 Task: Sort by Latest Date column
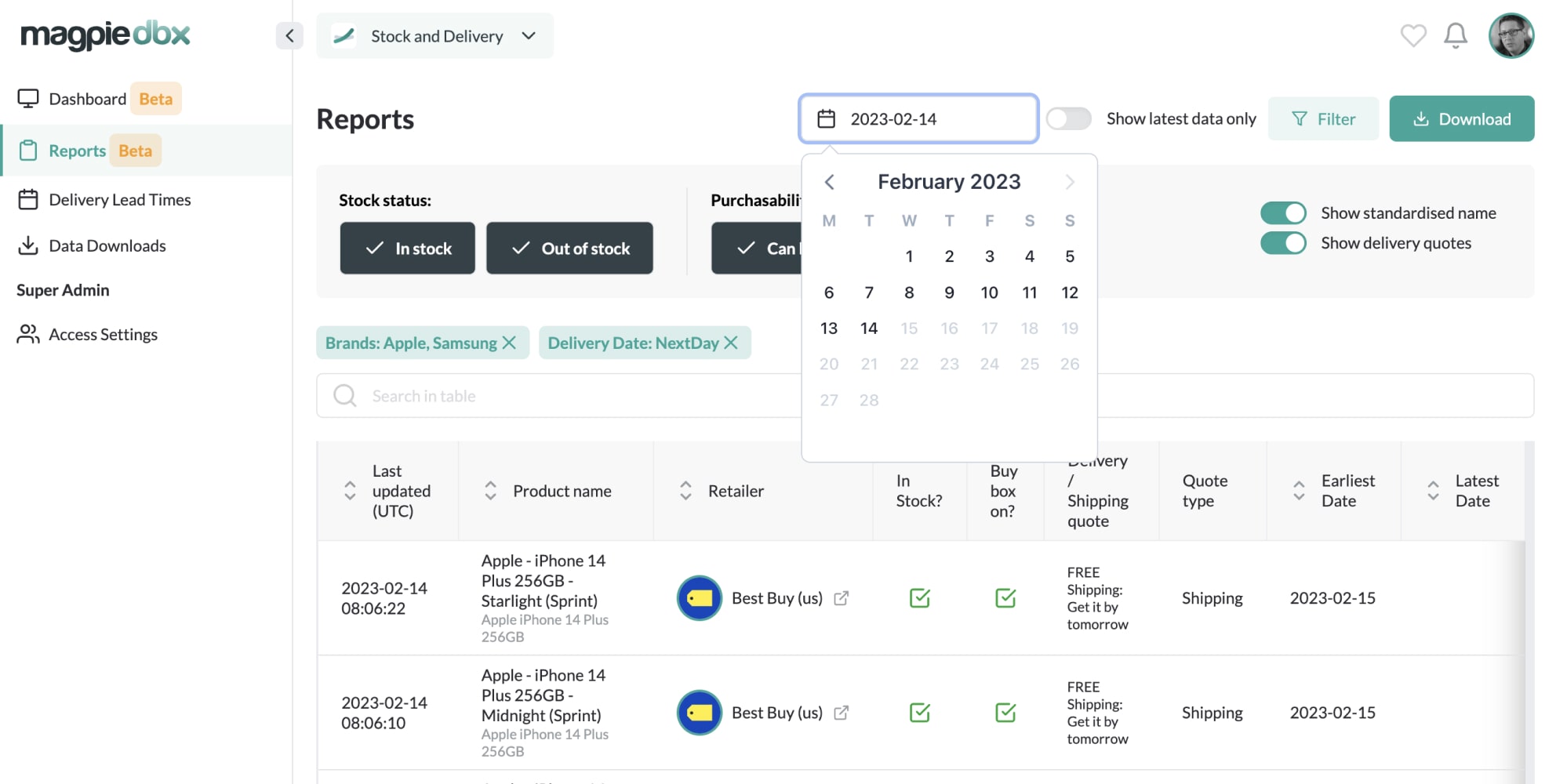(1433, 491)
